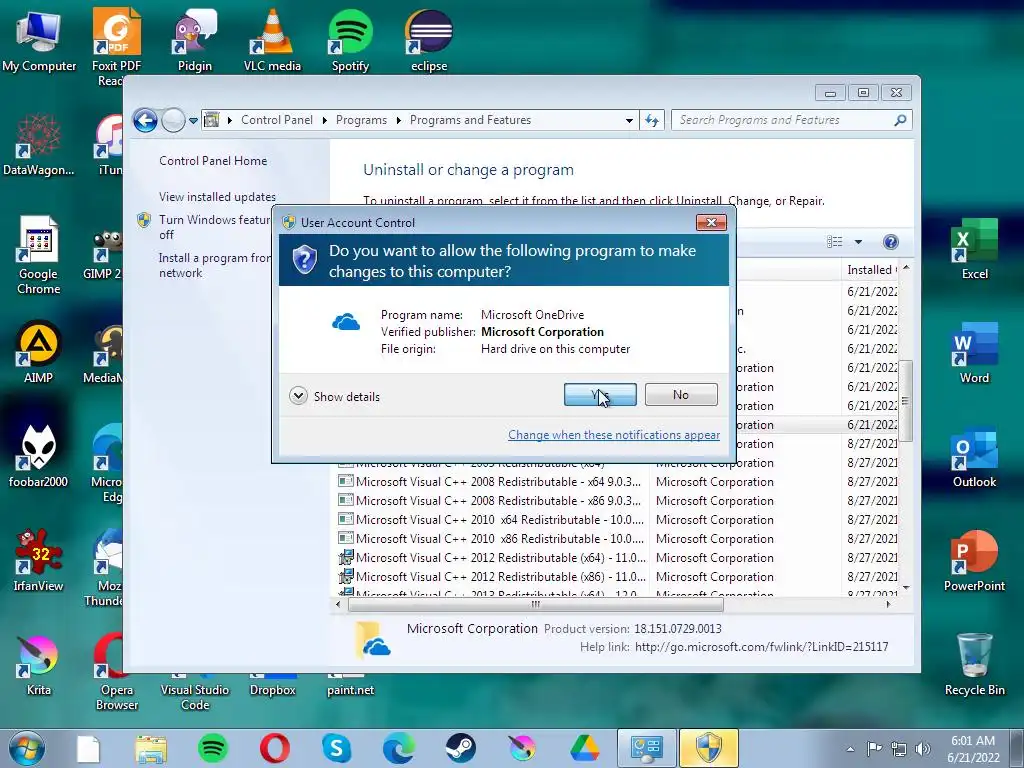
Task: Open Google Chrome desktop shortcut
Action: point(39,256)
